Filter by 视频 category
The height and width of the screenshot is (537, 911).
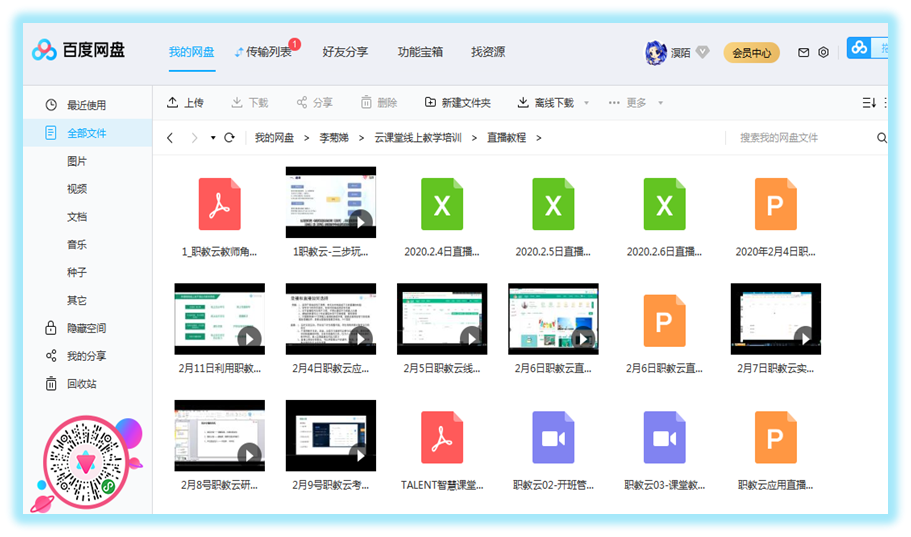point(77,189)
